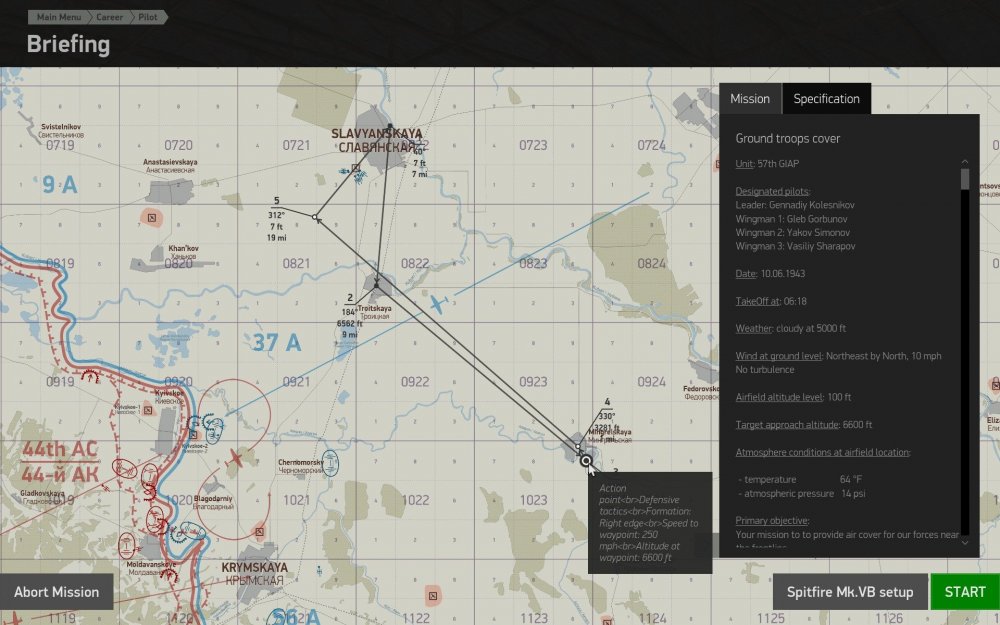Click the Designated pilots label
Screen dimensions: 1000x625
coord(772,191)
